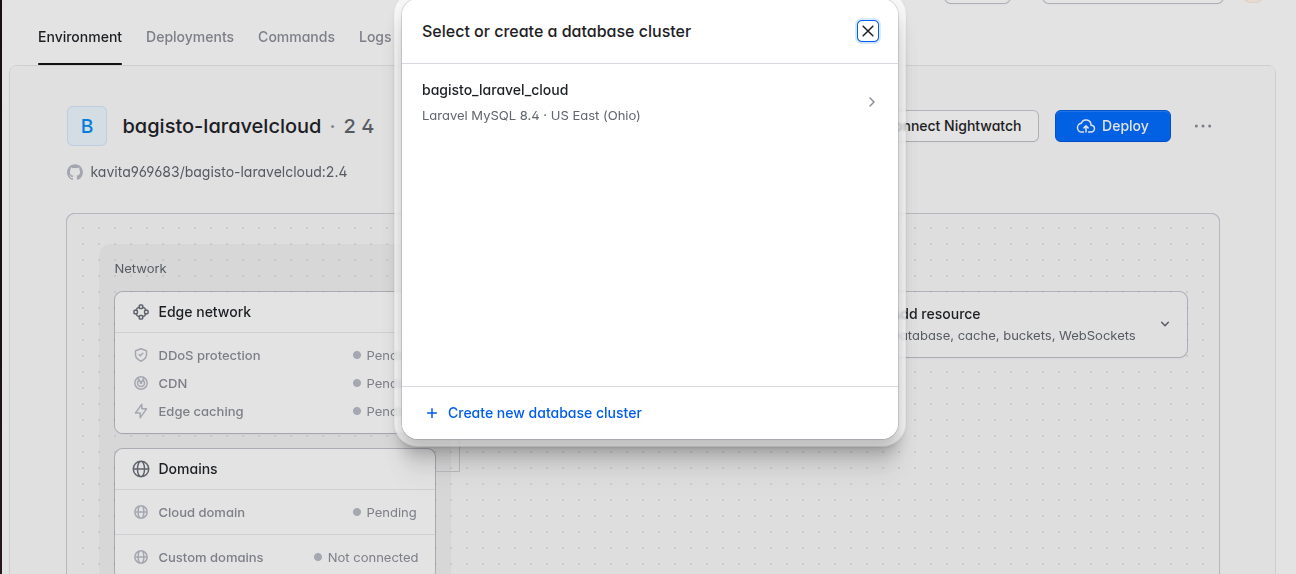Click the CDN icon
Image resolution: width=1296 pixels, height=574 pixels.
tap(141, 383)
